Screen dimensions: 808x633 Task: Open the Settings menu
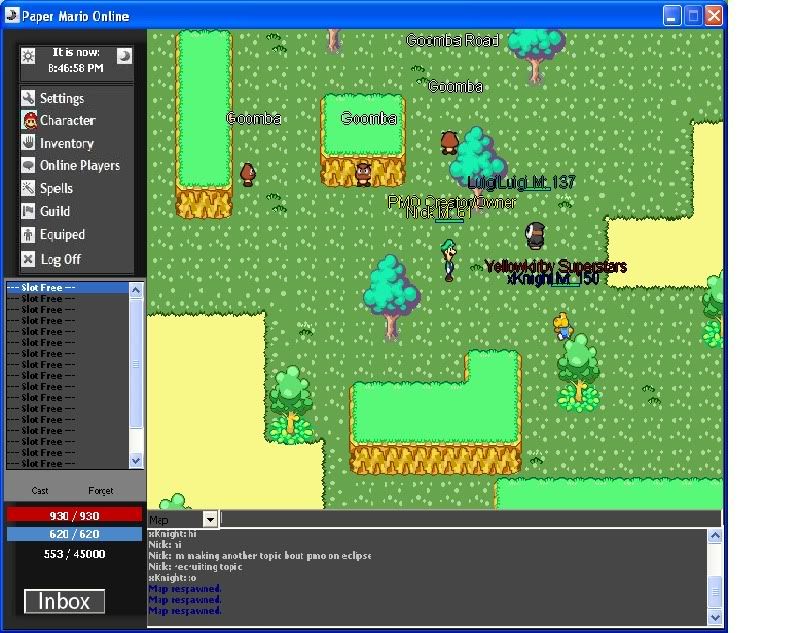[62, 98]
